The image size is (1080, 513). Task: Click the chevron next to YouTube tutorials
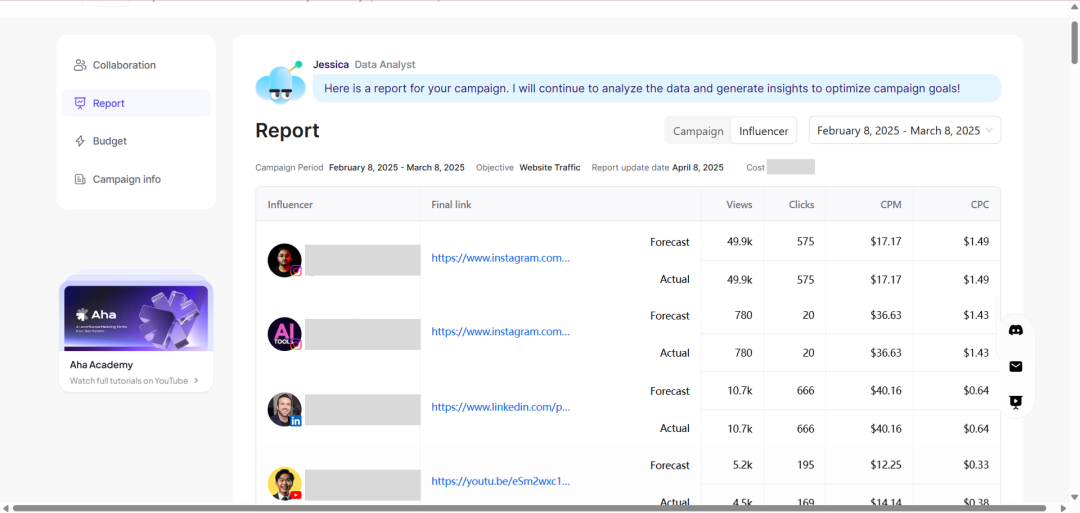click(196, 381)
